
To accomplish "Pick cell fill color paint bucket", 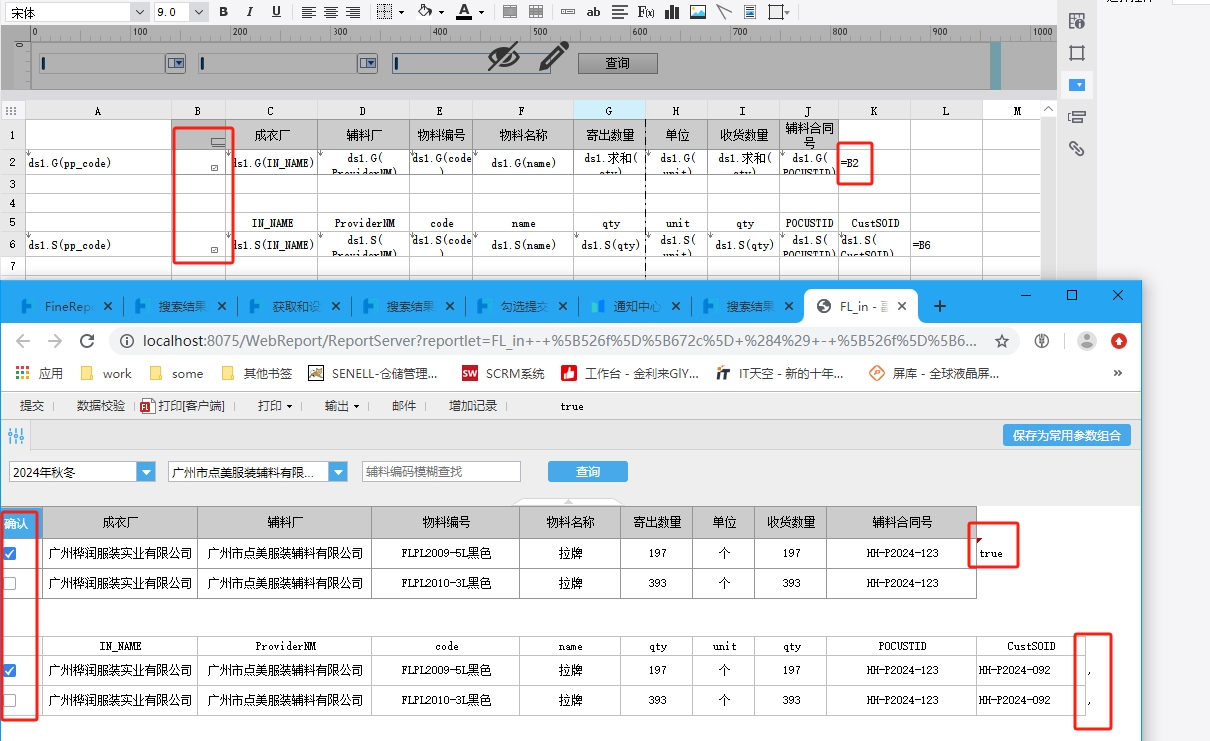I will click(425, 12).
